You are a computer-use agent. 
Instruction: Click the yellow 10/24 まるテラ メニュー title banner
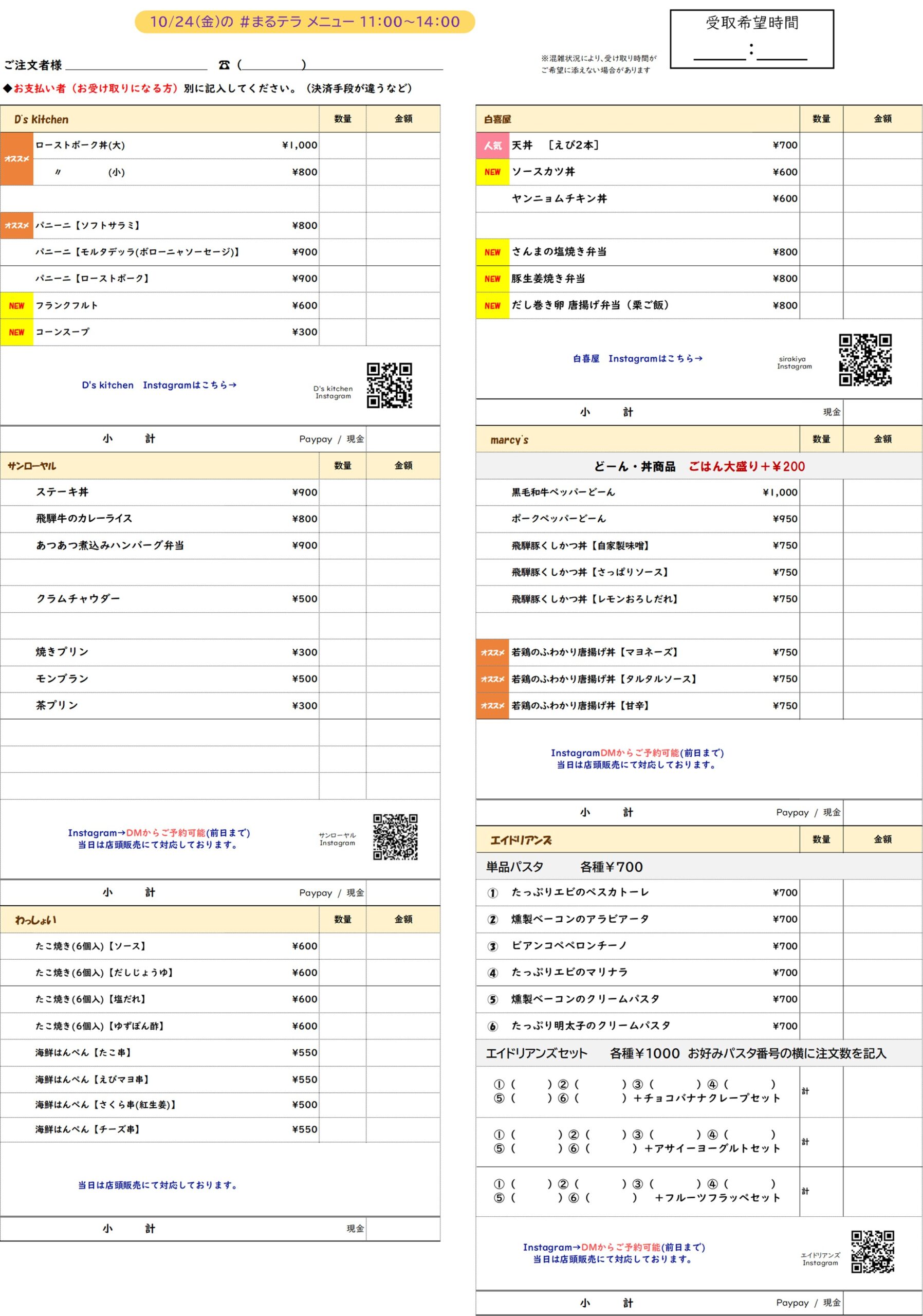click(304, 22)
